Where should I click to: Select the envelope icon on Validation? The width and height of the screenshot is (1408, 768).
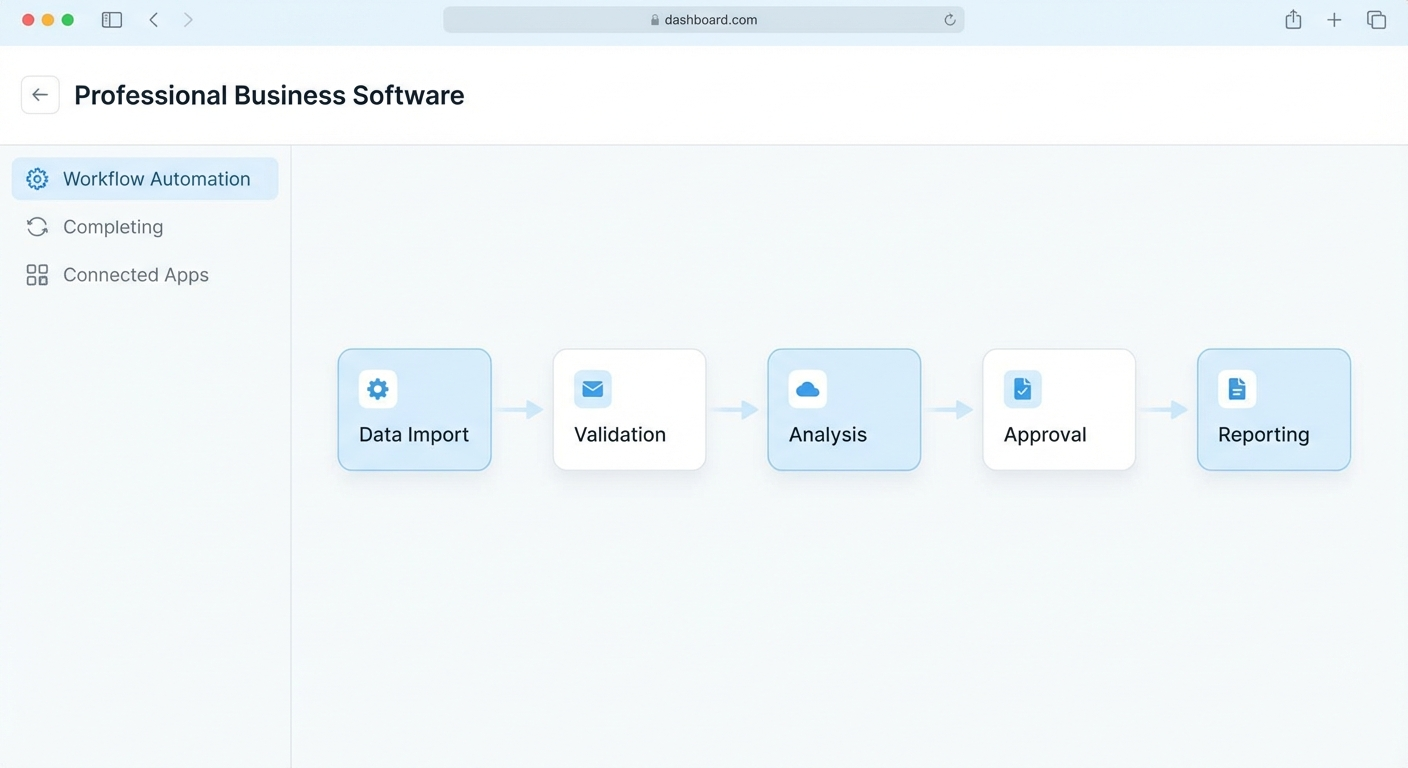point(592,388)
